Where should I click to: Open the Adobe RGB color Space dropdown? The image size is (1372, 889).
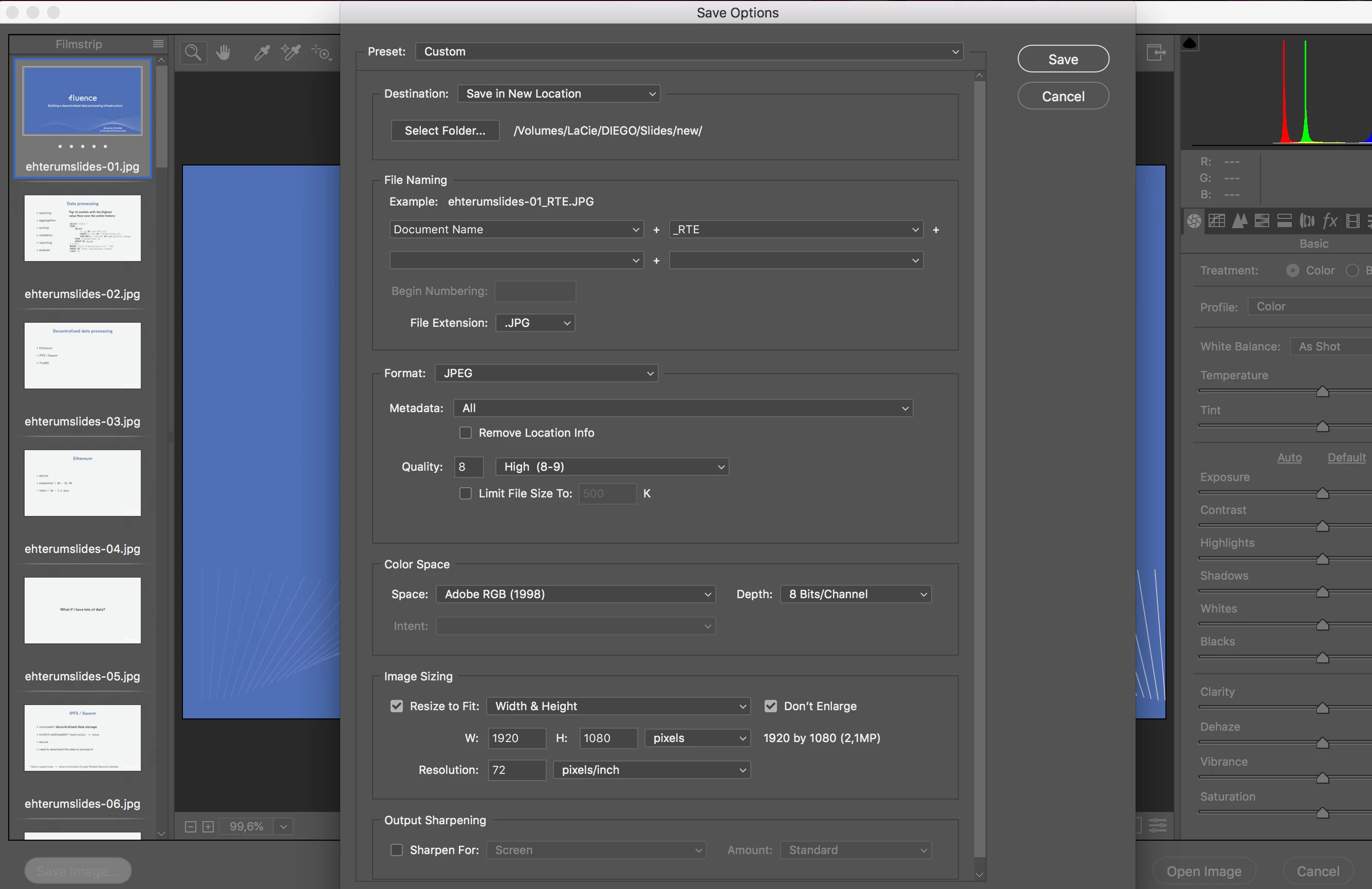pyautogui.click(x=576, y=595)
